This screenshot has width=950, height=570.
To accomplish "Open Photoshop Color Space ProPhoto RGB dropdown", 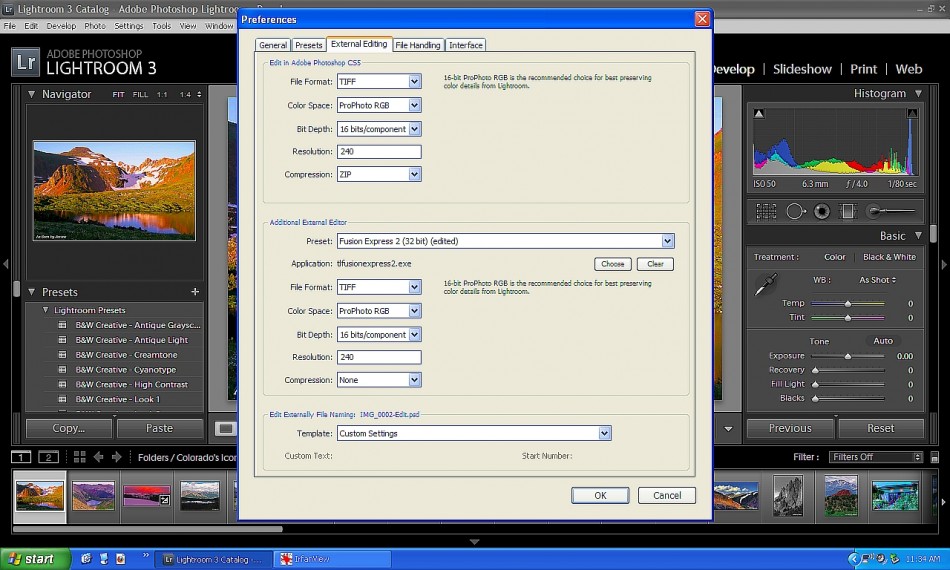I will pyautogui.click(x=379, y=105).
